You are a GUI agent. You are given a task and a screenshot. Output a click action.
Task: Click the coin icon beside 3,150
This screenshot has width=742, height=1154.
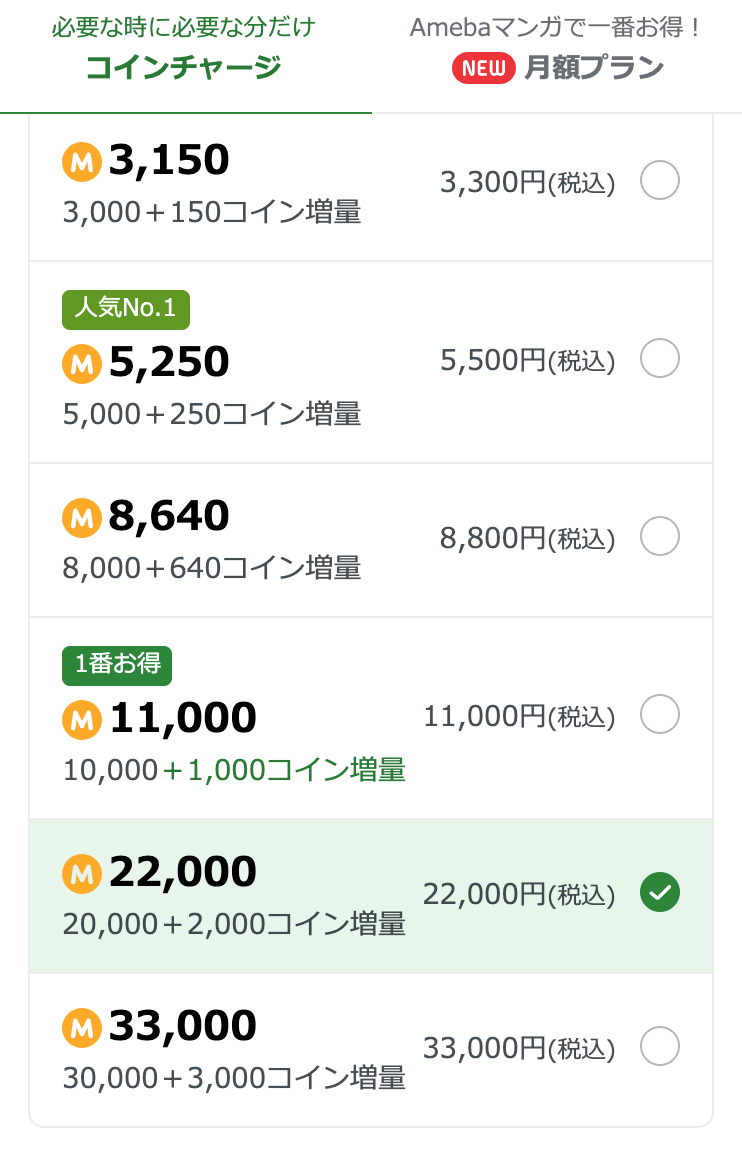82,162
